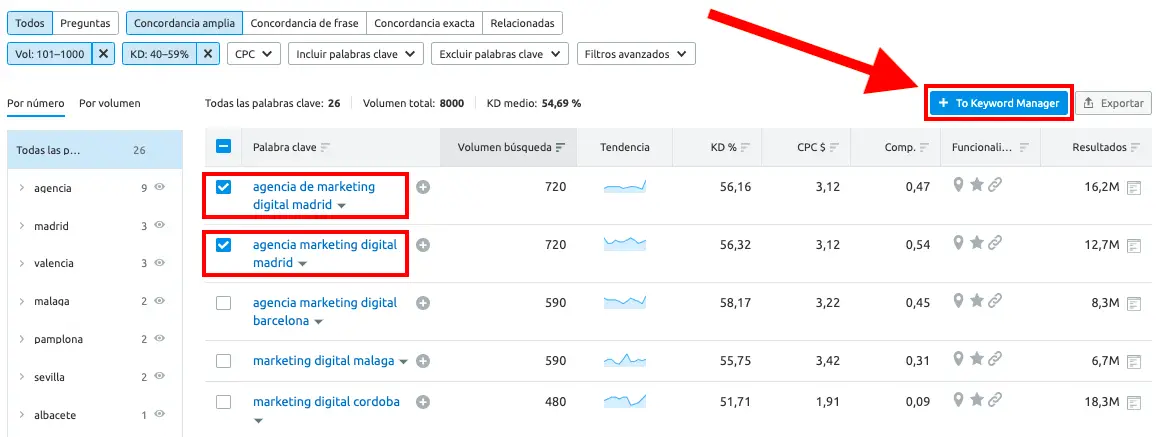Switch to Concordancia exacta tab
Image resolution: width=1171 pixels, height=437 pixels.
424,22
